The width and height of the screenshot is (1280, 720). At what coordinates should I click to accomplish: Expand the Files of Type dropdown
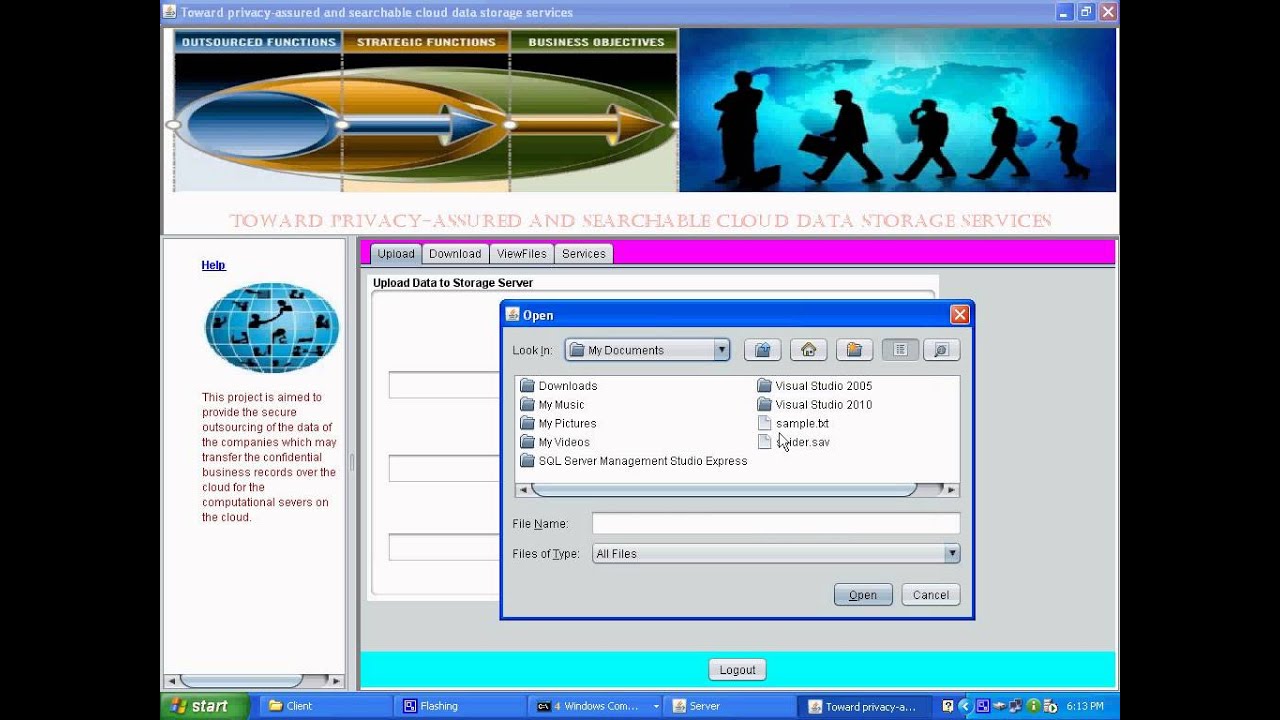[952, 553]
